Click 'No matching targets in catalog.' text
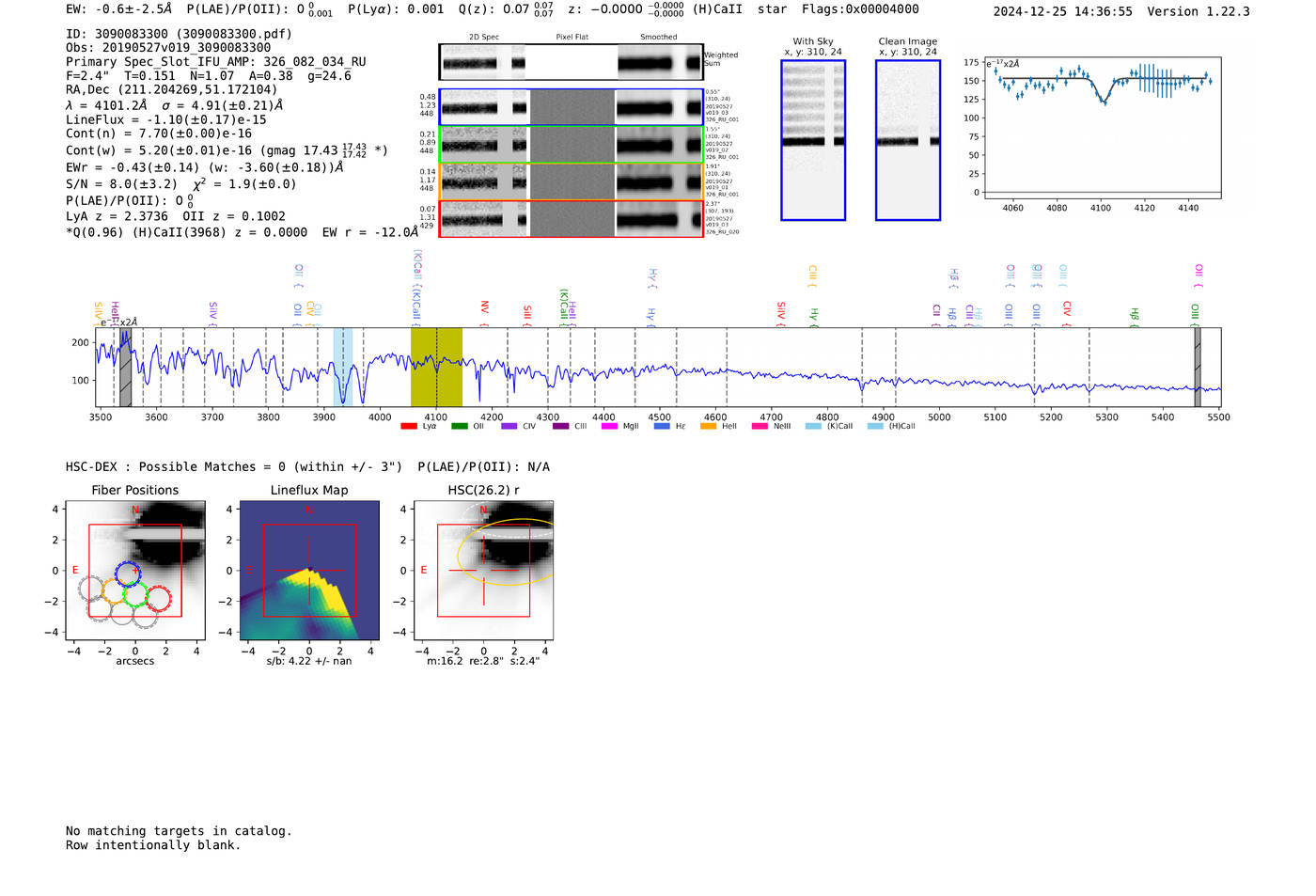The image size is (1316, 896). point(179,831)
